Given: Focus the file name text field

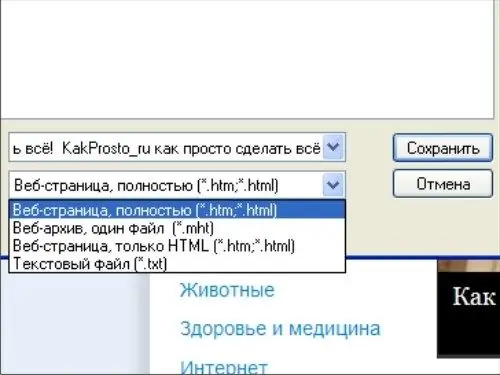Looking at the screenshot, I should [166, 148].
